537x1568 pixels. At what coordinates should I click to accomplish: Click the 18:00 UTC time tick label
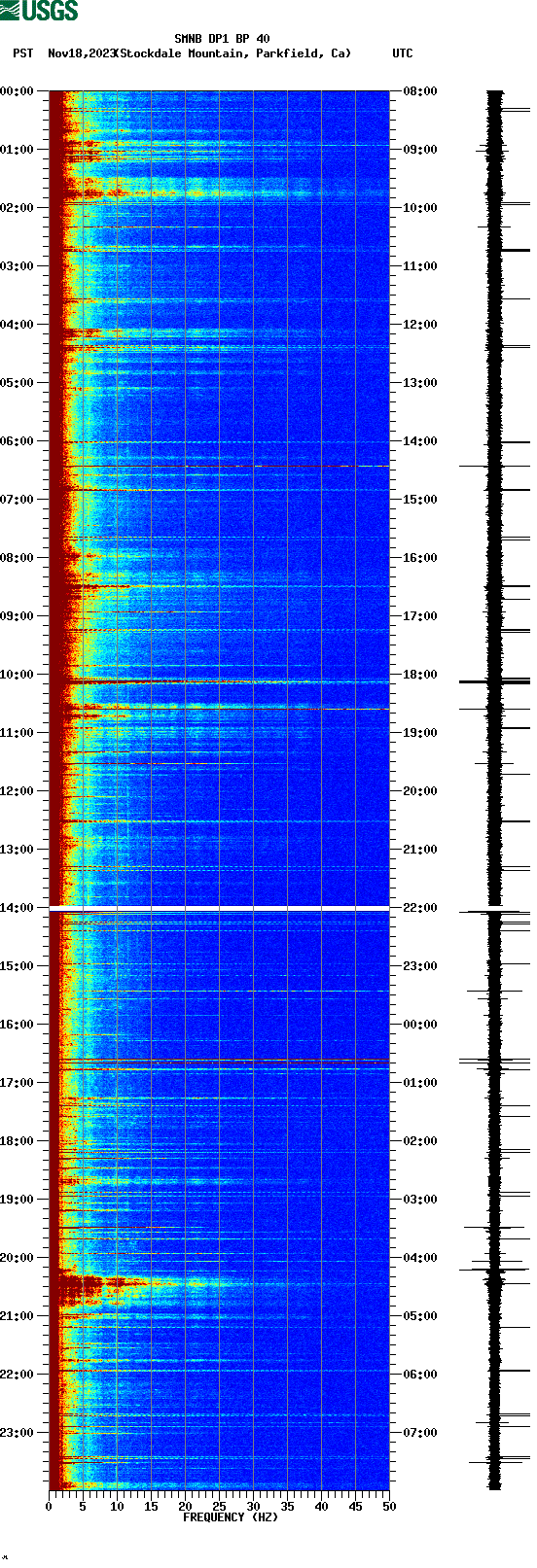pyautogui.click(x=420, y=675)
